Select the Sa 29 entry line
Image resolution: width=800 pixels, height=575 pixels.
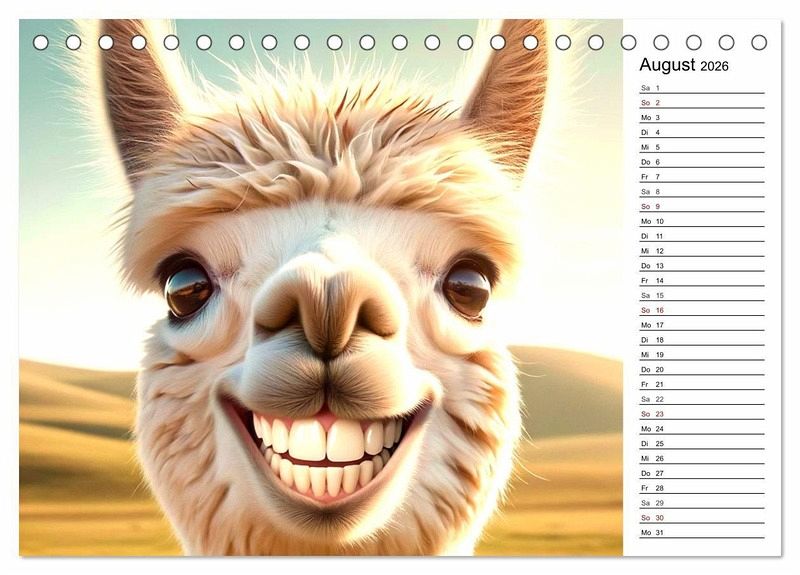coord(701,503)
